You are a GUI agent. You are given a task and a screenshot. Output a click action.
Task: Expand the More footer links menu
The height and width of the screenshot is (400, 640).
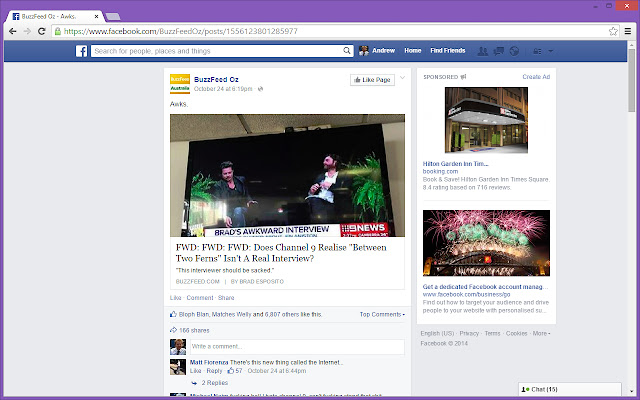[x=541, y=333]
